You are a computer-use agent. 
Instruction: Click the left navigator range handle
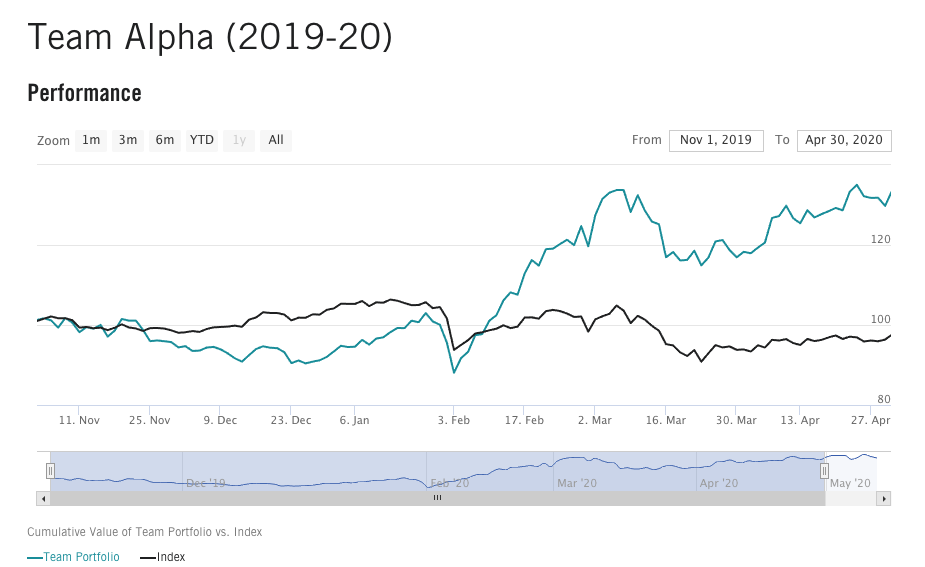(x=50, y=470)
